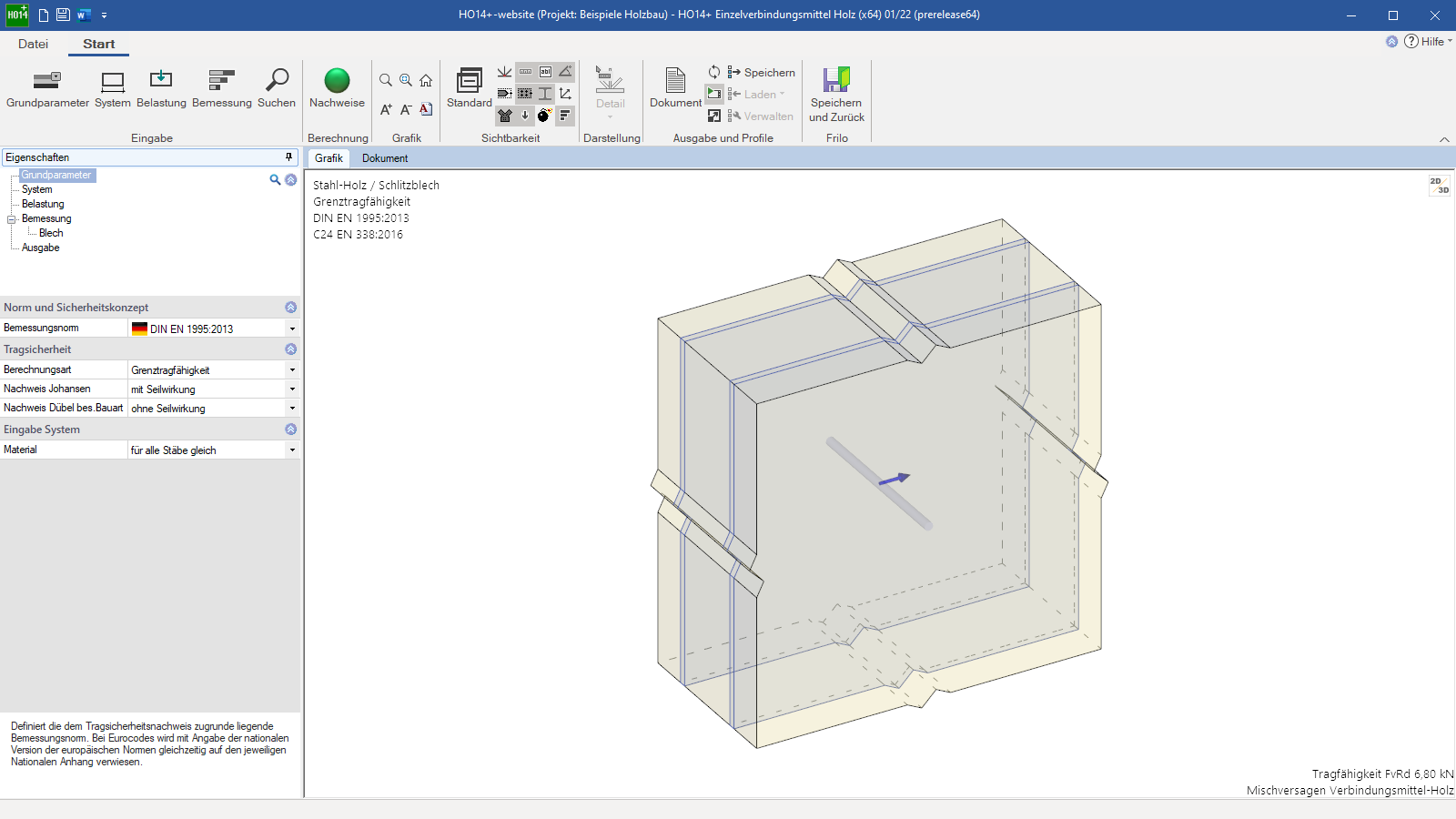The width and height of the screenshot is (1456, 819).
Task: Open the Grundparameter input ribbon icon
Action: (47, 89)
